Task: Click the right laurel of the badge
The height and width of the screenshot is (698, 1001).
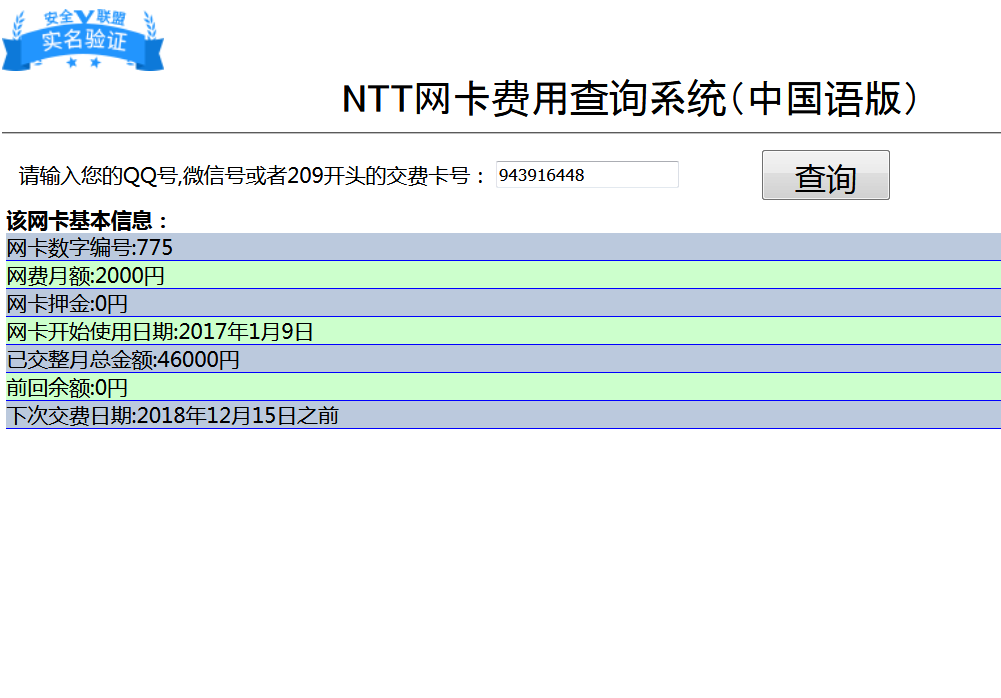Action: pos(148,25)
